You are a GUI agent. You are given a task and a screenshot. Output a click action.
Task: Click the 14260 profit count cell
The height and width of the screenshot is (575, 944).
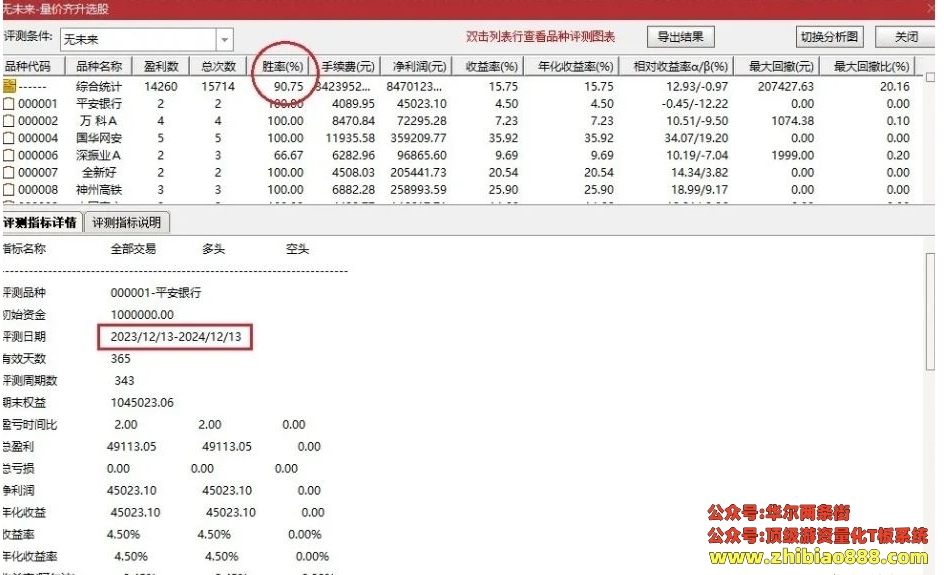pos(161,86)
